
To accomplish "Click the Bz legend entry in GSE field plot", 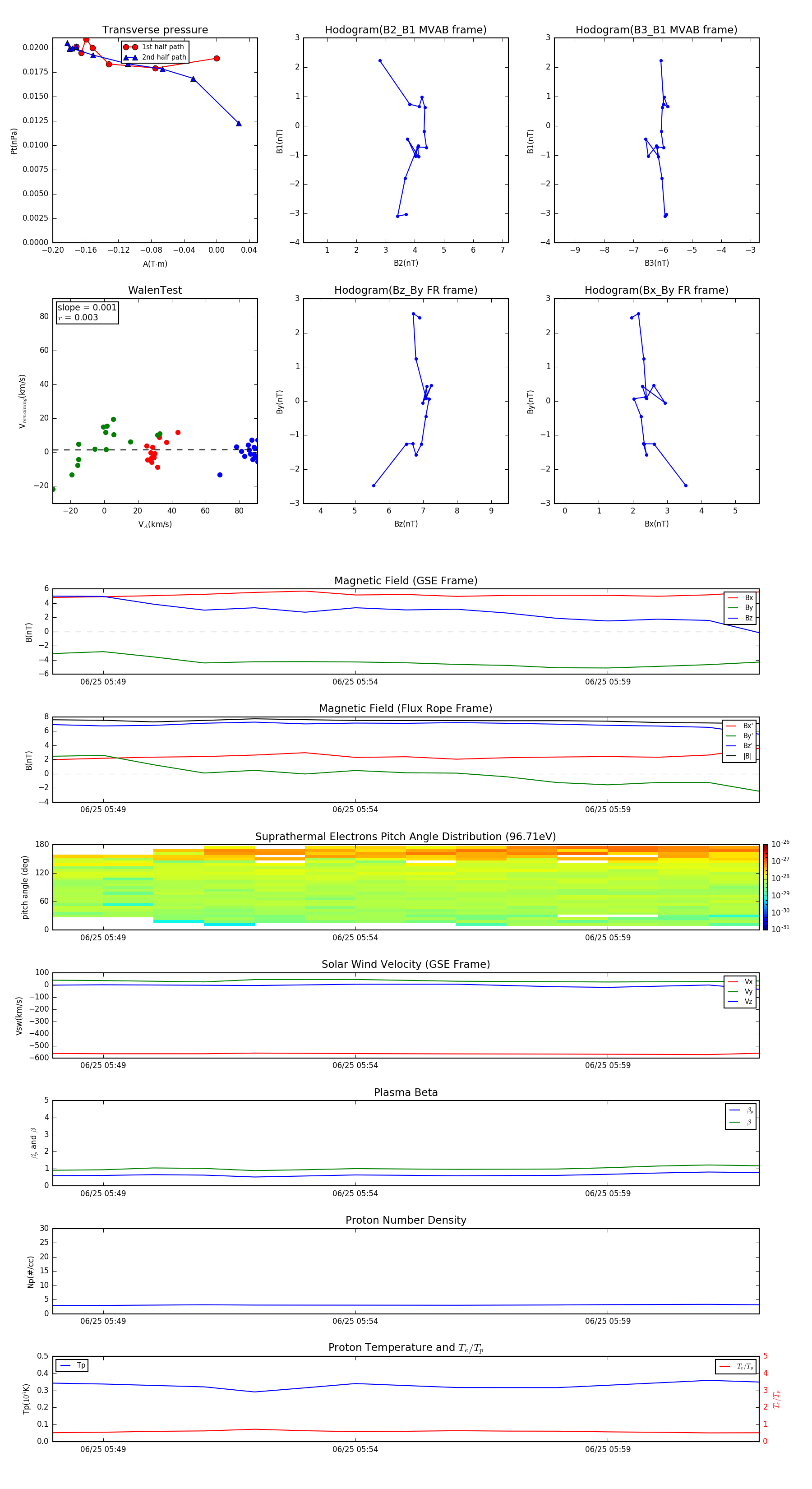I will pos(740,618).
